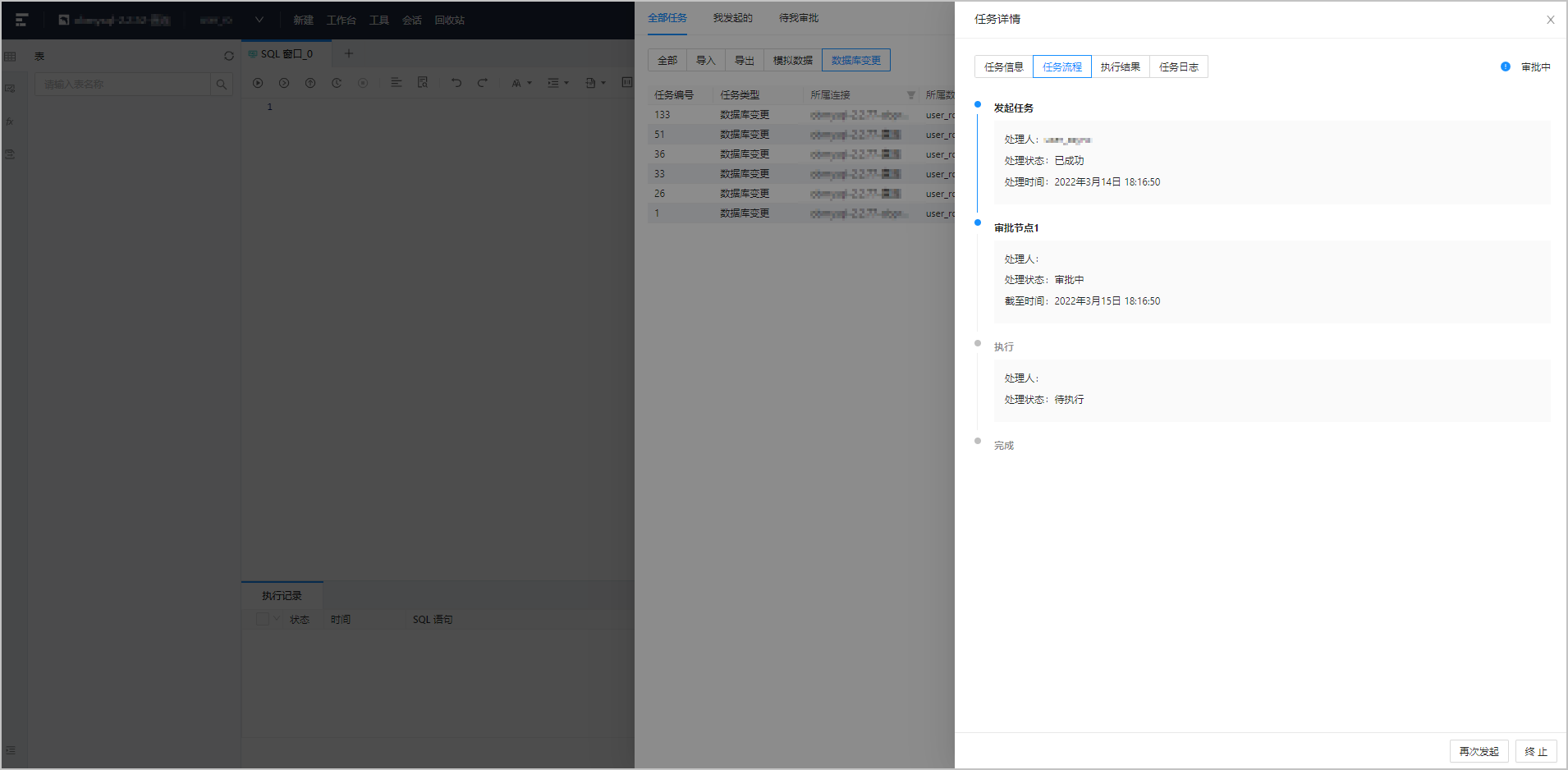Open the text case dropdown

tap(521, 83)
